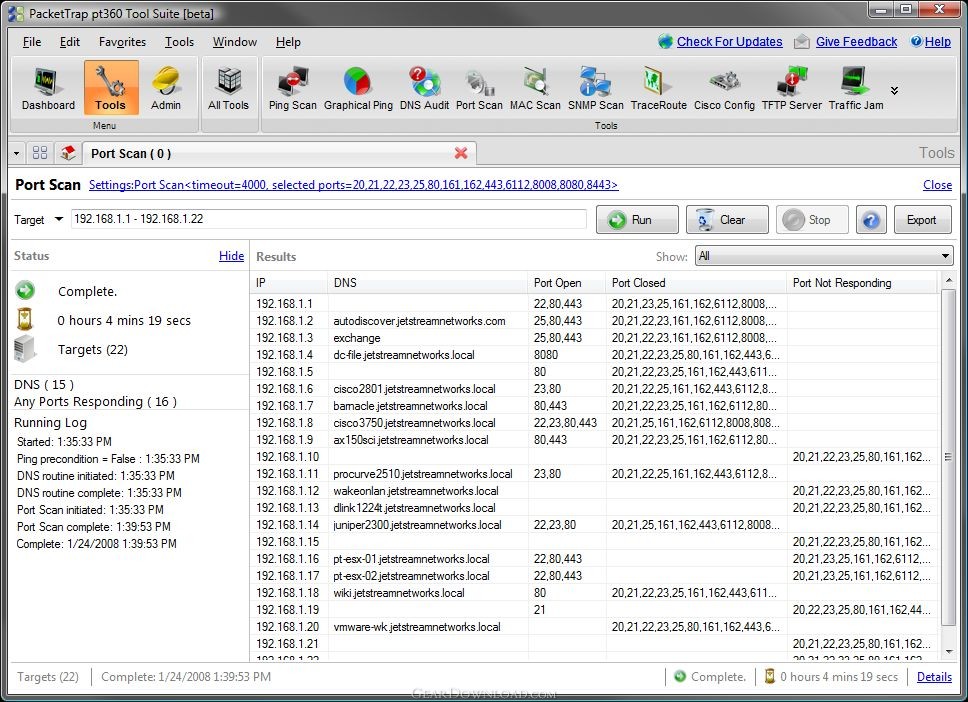Launch the TraceRoute tool

point(658,88)
